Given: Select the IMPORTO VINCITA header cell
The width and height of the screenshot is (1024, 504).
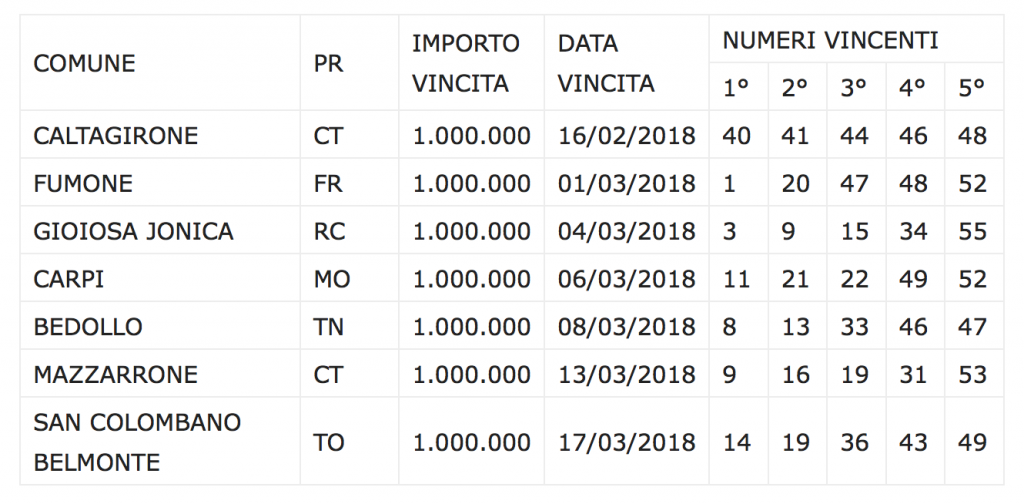Looking at the screenshot, I should coord(466,63).
